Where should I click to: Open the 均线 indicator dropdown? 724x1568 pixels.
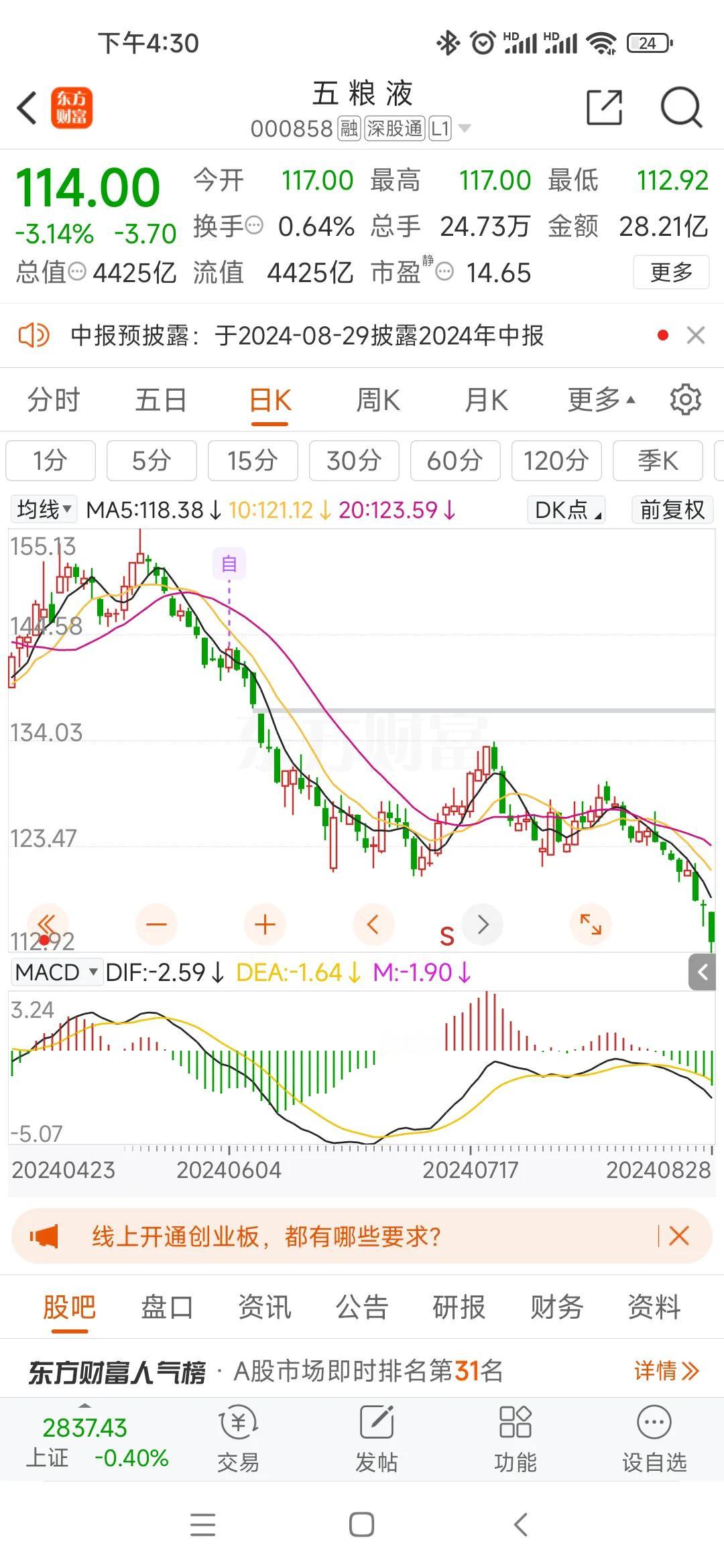tap(44, 509)
